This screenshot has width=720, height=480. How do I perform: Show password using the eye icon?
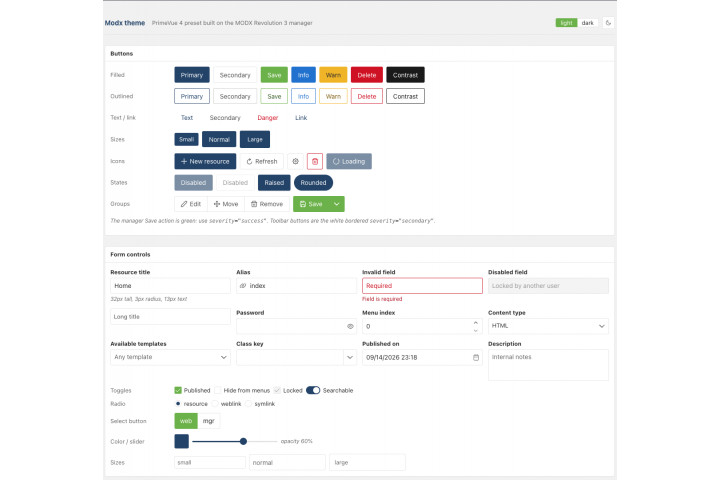tap(350, 326)
